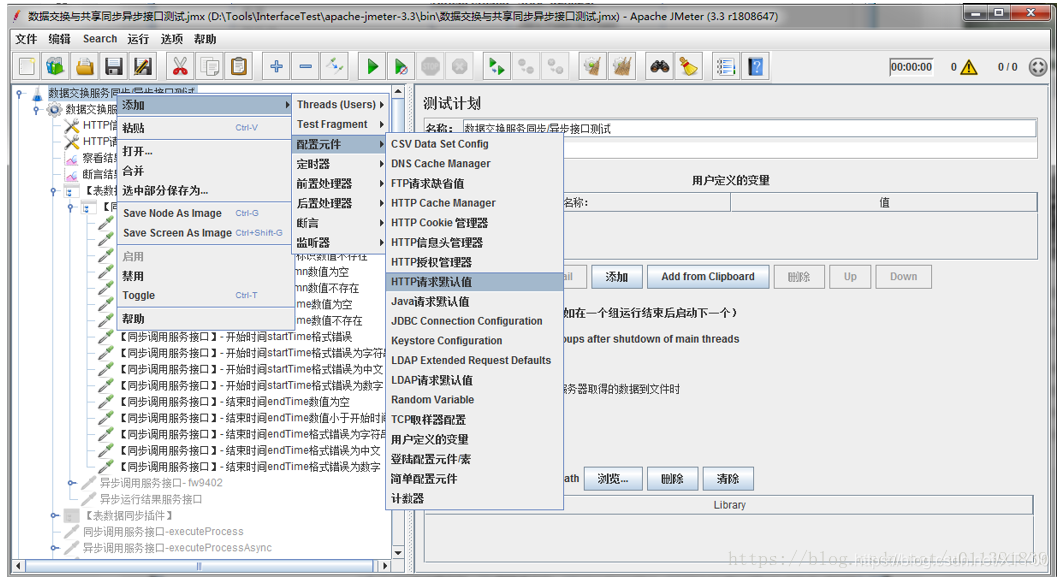Collapse the 异步调用服务接口- fw9402 node
The width and height of the screenshot is (1059, 579).
coord(72,483)
